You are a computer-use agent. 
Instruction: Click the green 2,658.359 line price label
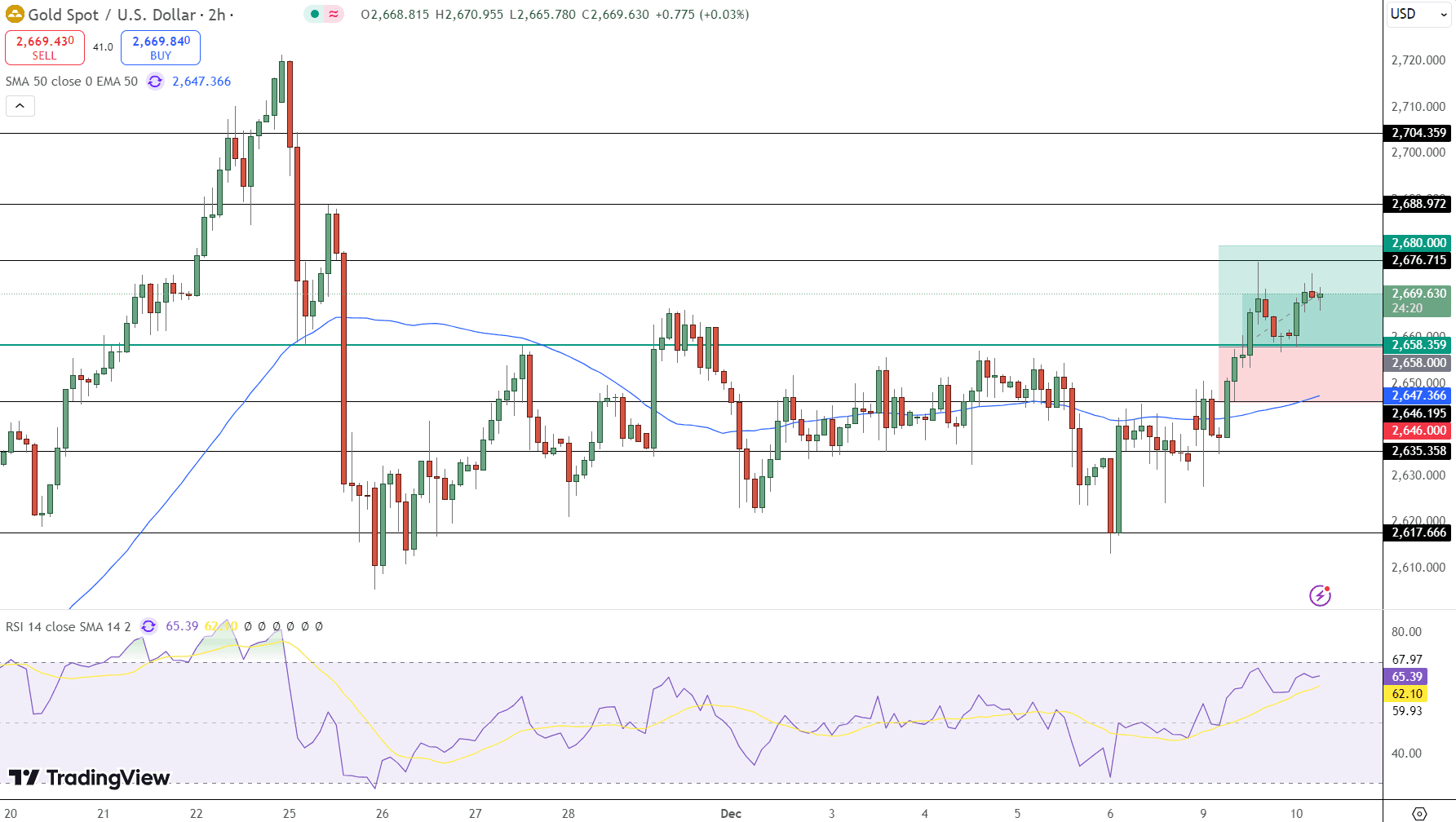[x=1418, y=345]
